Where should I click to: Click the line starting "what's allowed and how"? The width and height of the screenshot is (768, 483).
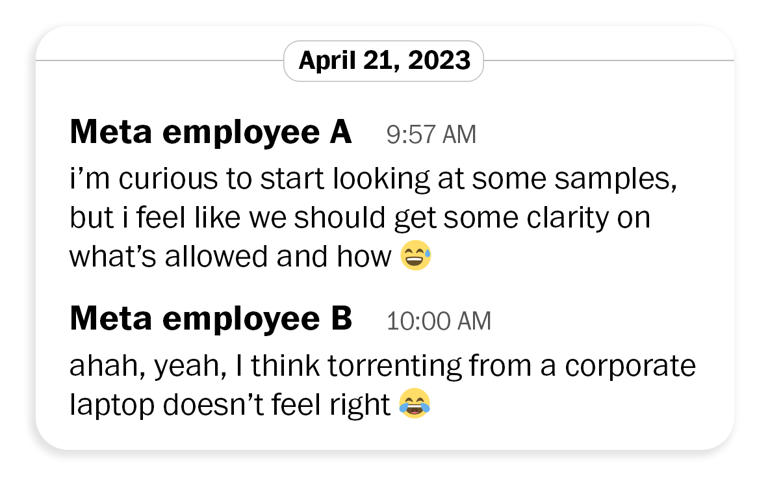tap(229, 256)
